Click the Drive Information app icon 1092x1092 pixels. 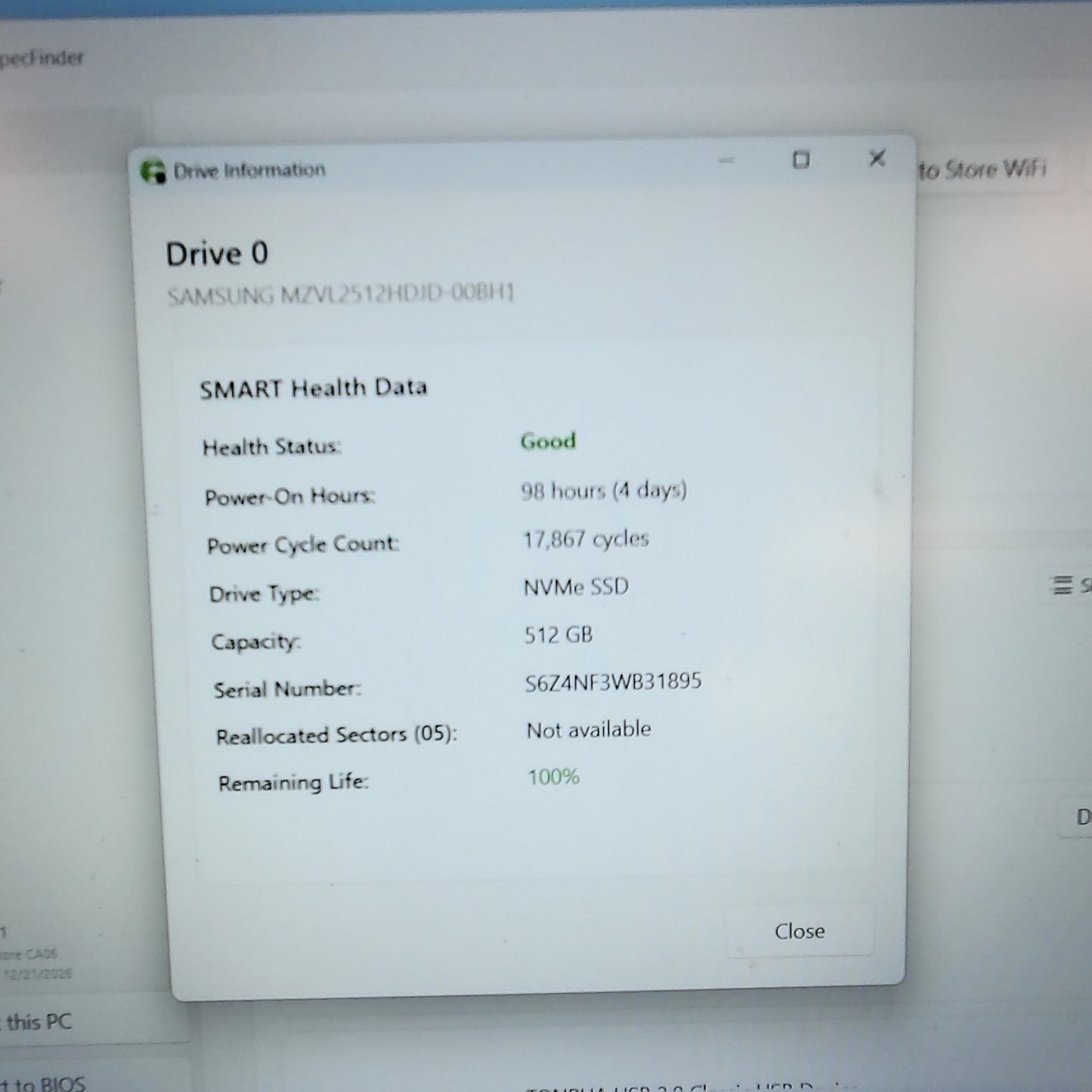(153, 172)
